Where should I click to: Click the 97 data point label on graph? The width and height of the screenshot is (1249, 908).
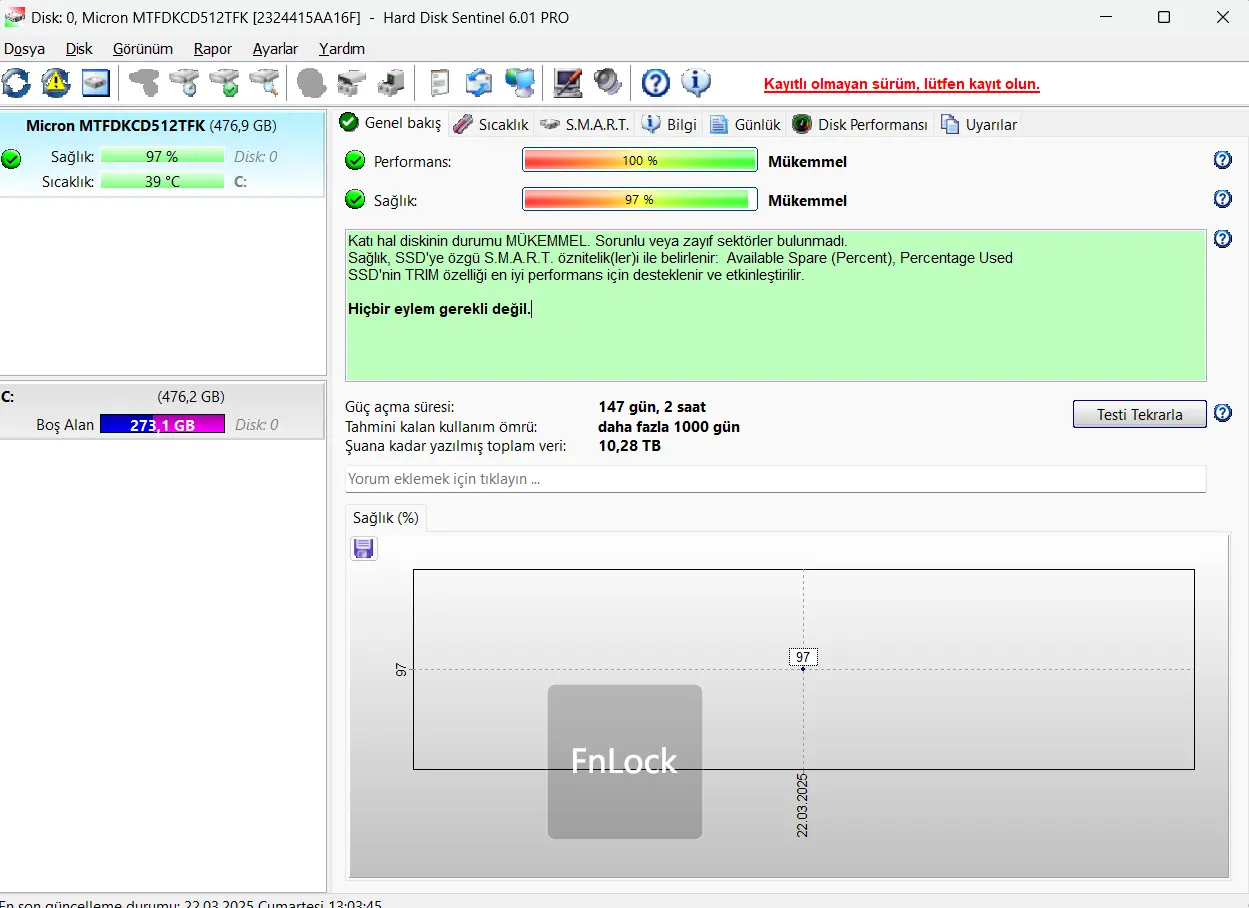pyautogui.click(x=803, y=657)
